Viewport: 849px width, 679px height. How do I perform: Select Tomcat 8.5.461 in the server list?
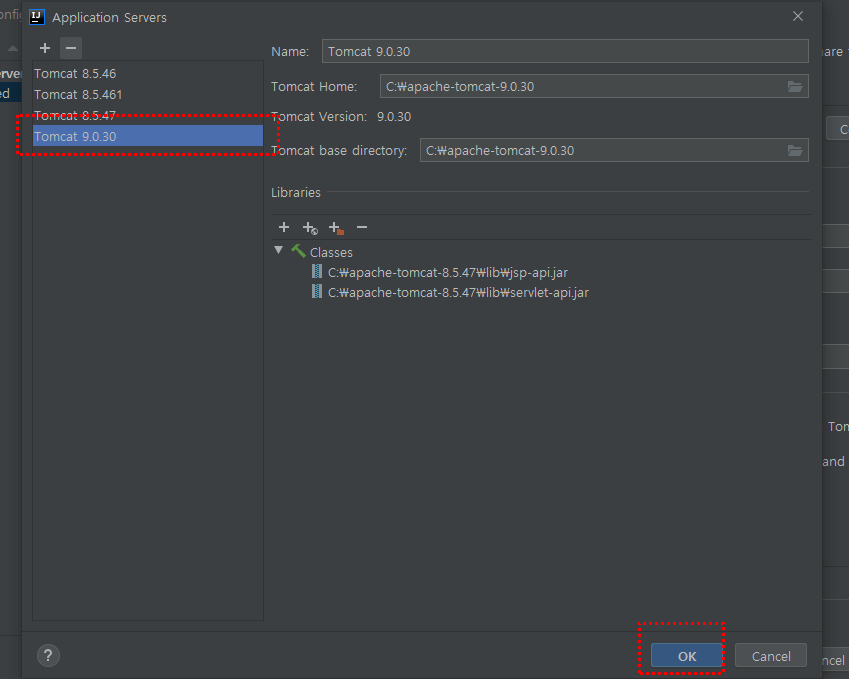click(x=148, y=95)
